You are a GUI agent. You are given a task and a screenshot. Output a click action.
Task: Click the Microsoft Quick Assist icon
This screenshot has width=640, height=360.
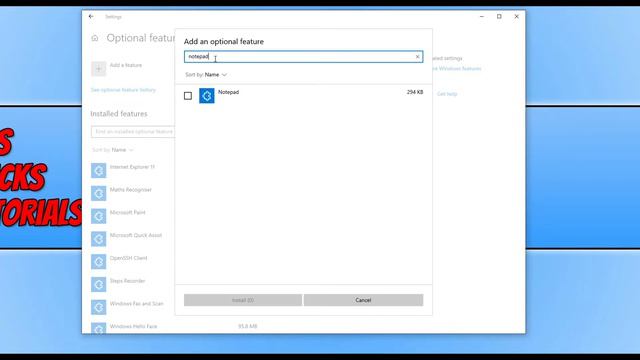click(x=98, y=239)
